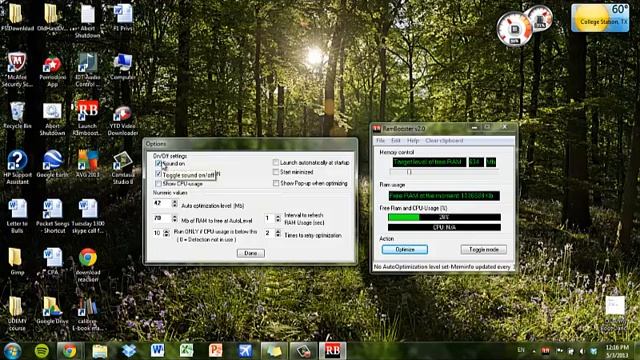Enable Launch automatically at startup
Viewport: 640px width, 360px height.
coord(276,162)
